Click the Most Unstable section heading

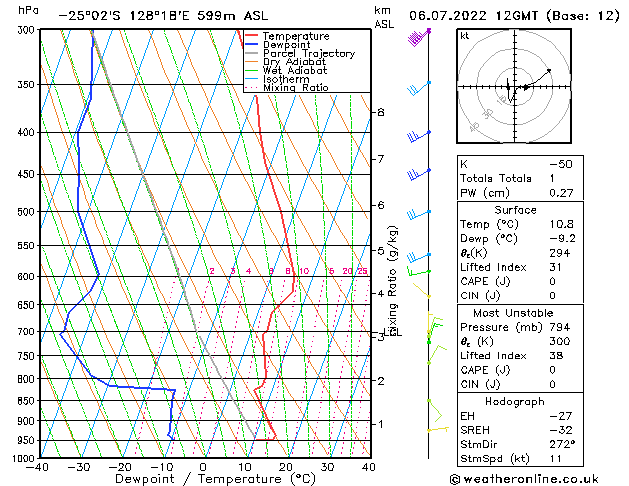pyautogui.click(x=513, y=313)
